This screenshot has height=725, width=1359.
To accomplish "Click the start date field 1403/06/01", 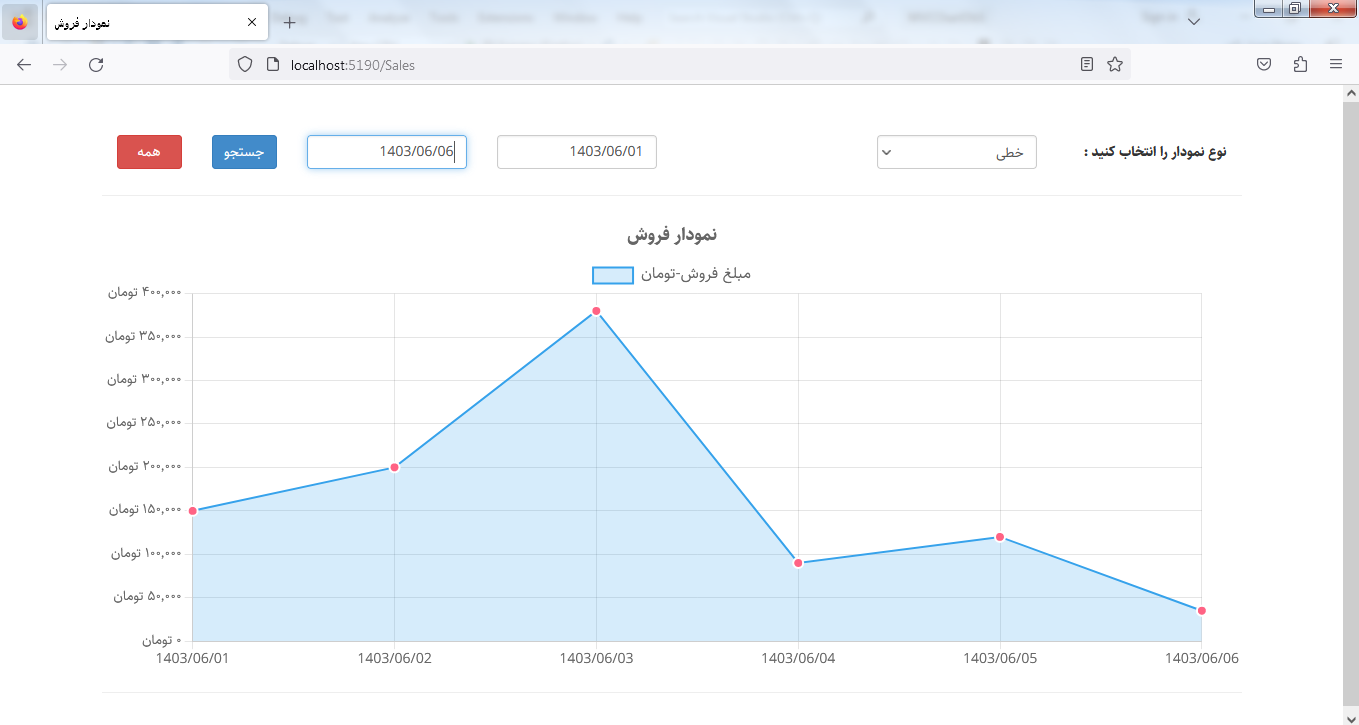I will (x=576, y=152).
